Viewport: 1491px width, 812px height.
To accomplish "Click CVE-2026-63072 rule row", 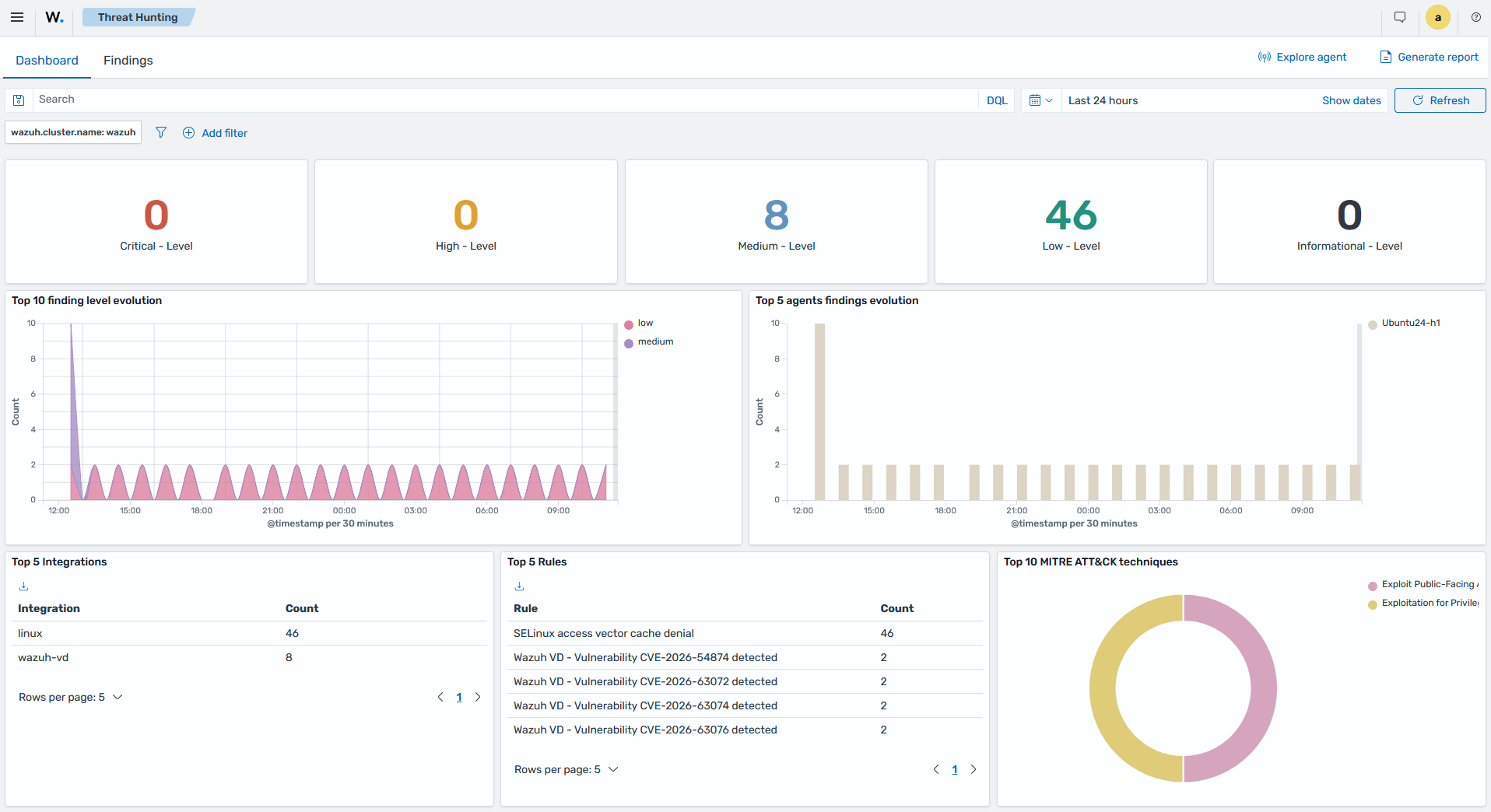I will tap(745, 681).
